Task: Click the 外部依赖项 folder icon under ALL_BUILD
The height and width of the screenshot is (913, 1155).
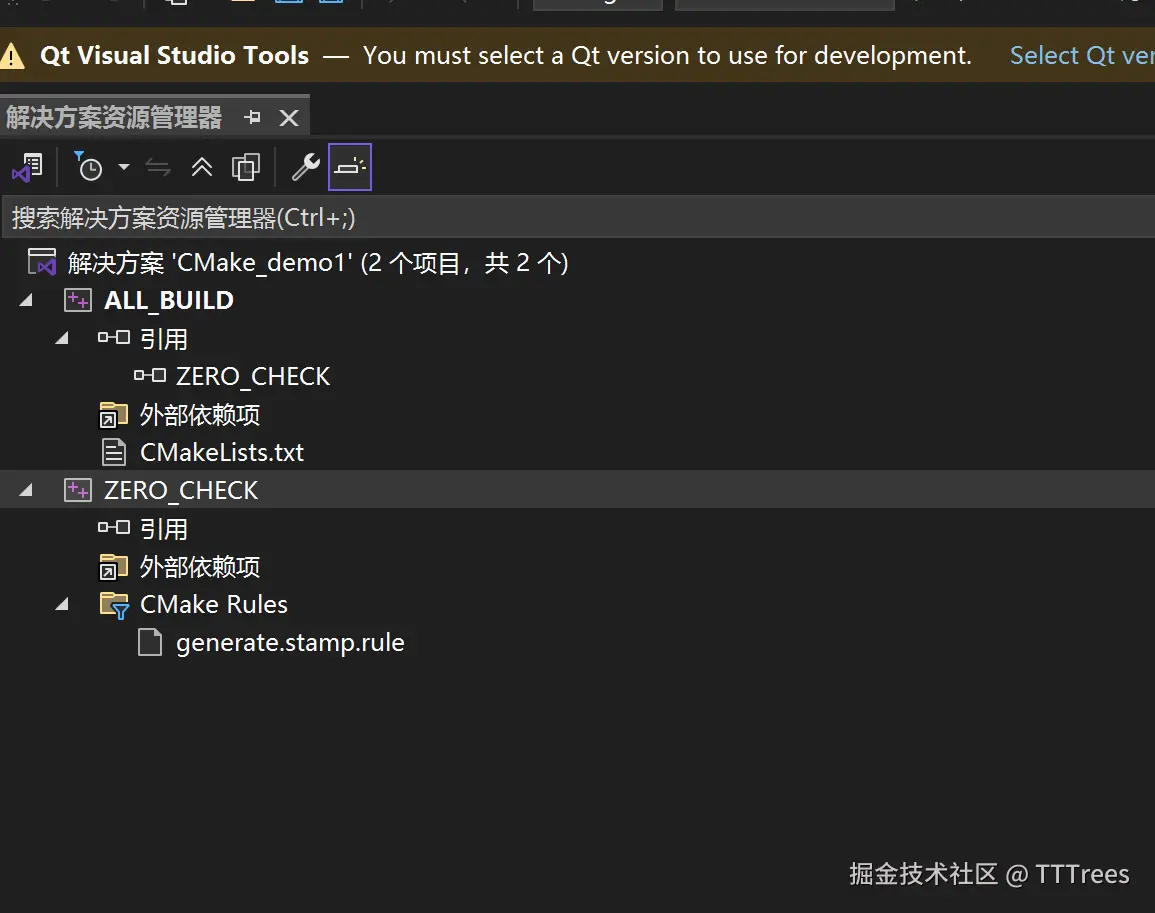Action: tap(113, 415)
